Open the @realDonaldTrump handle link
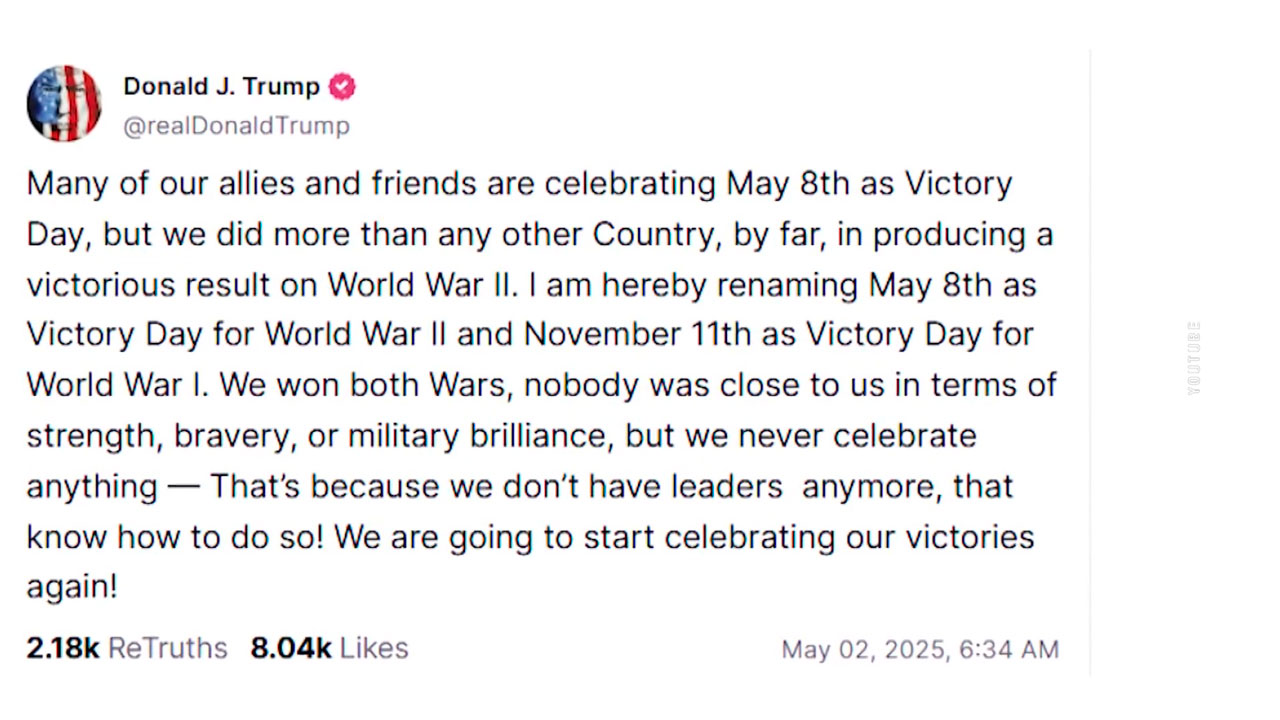This screenshot has width=1280, height=720. tap(236, 126)
